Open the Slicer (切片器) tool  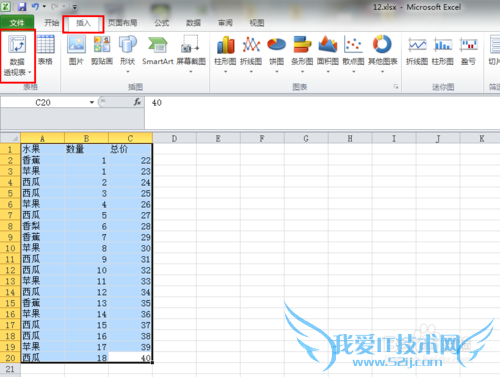(495, 50)
